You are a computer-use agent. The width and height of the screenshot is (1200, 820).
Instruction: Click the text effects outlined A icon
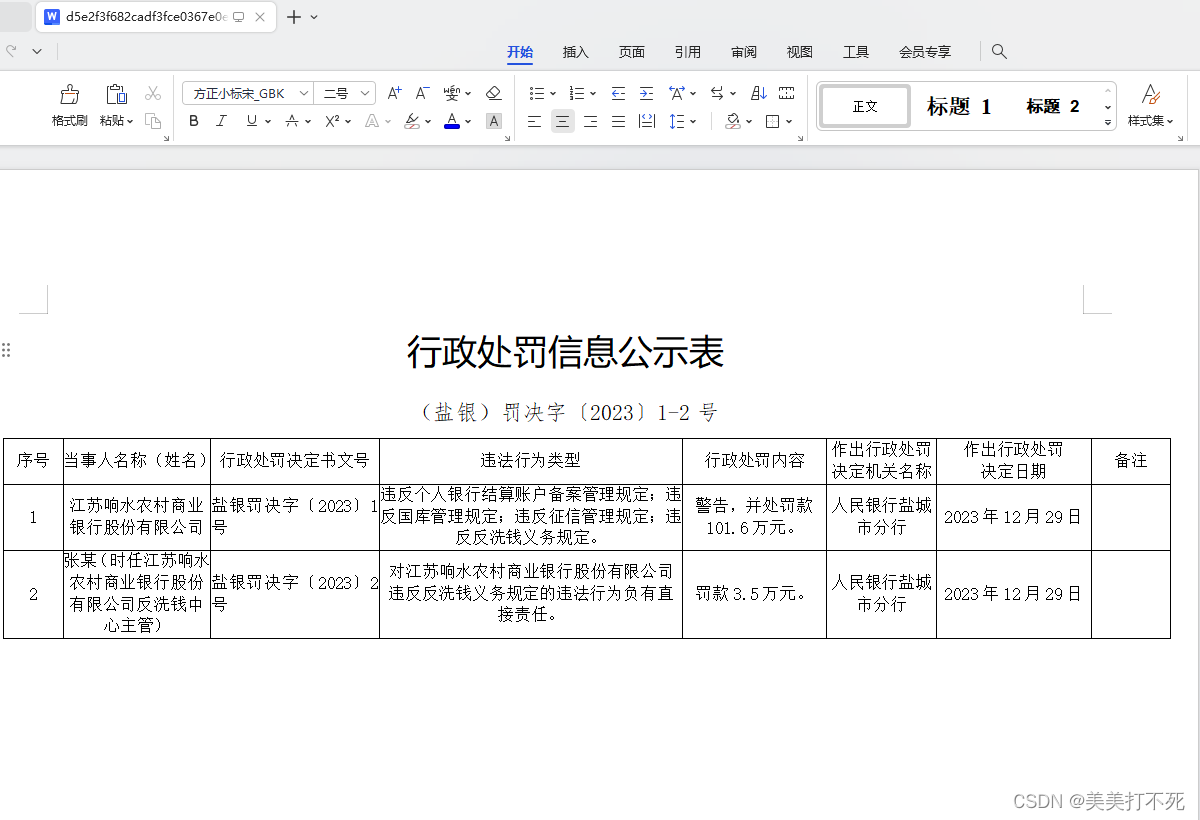[x=372, y=121]
